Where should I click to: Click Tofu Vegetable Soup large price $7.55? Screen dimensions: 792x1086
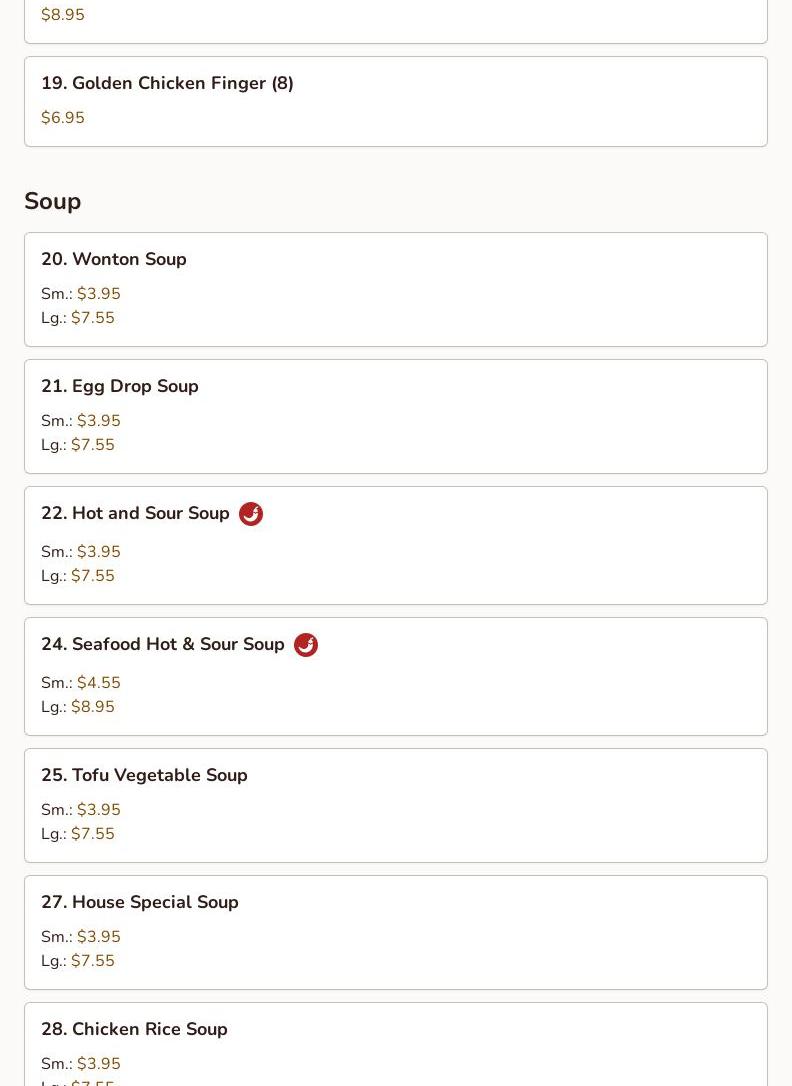pos(93,834)
